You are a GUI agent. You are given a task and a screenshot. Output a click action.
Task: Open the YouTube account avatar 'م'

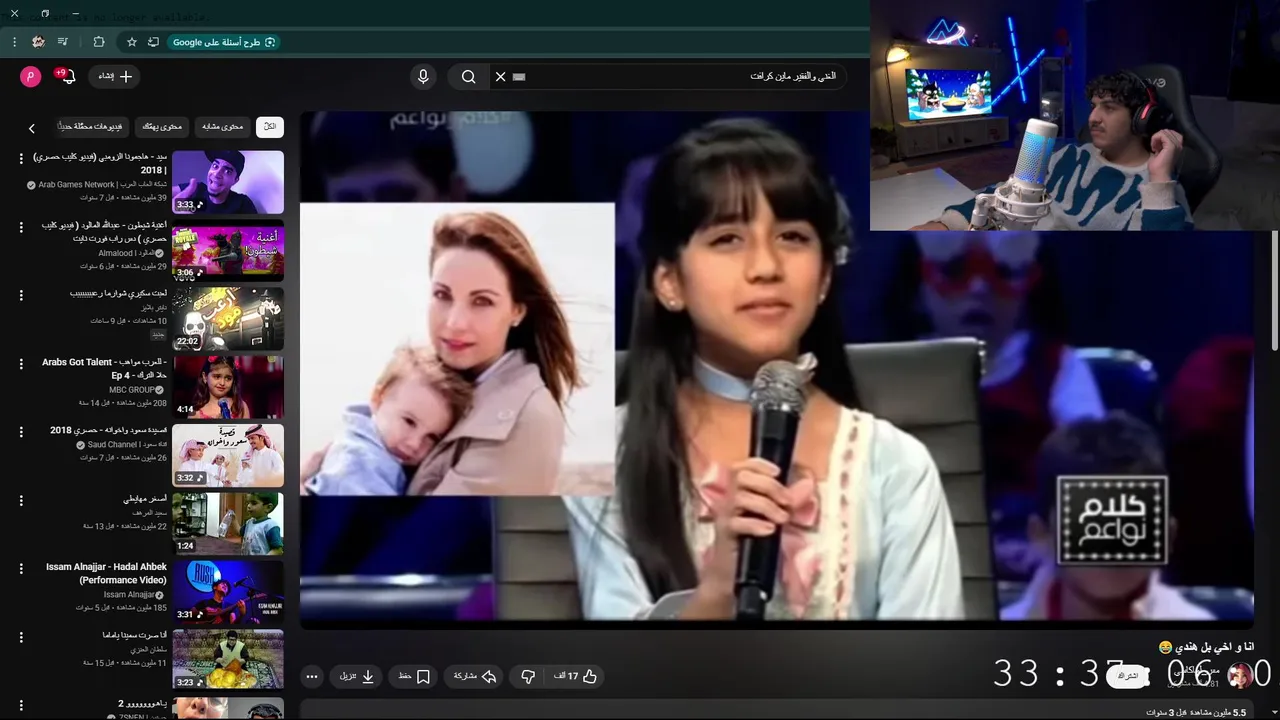click(31, 76)
